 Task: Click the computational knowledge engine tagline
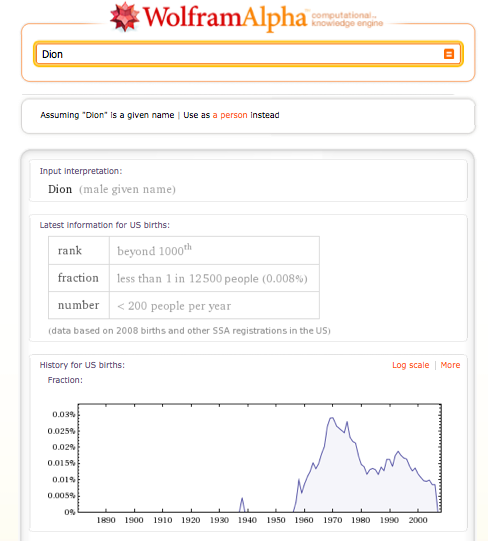[x=347, y=19]
